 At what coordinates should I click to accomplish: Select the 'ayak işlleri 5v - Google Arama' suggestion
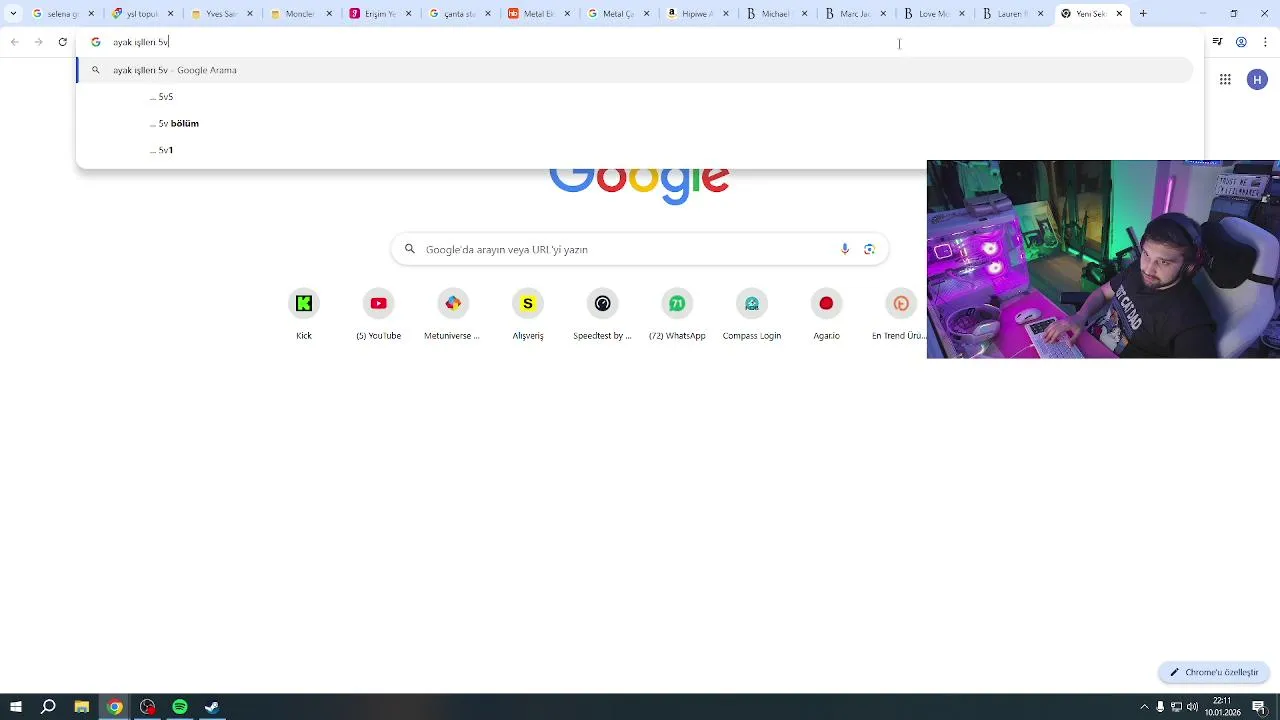[635, 70]
